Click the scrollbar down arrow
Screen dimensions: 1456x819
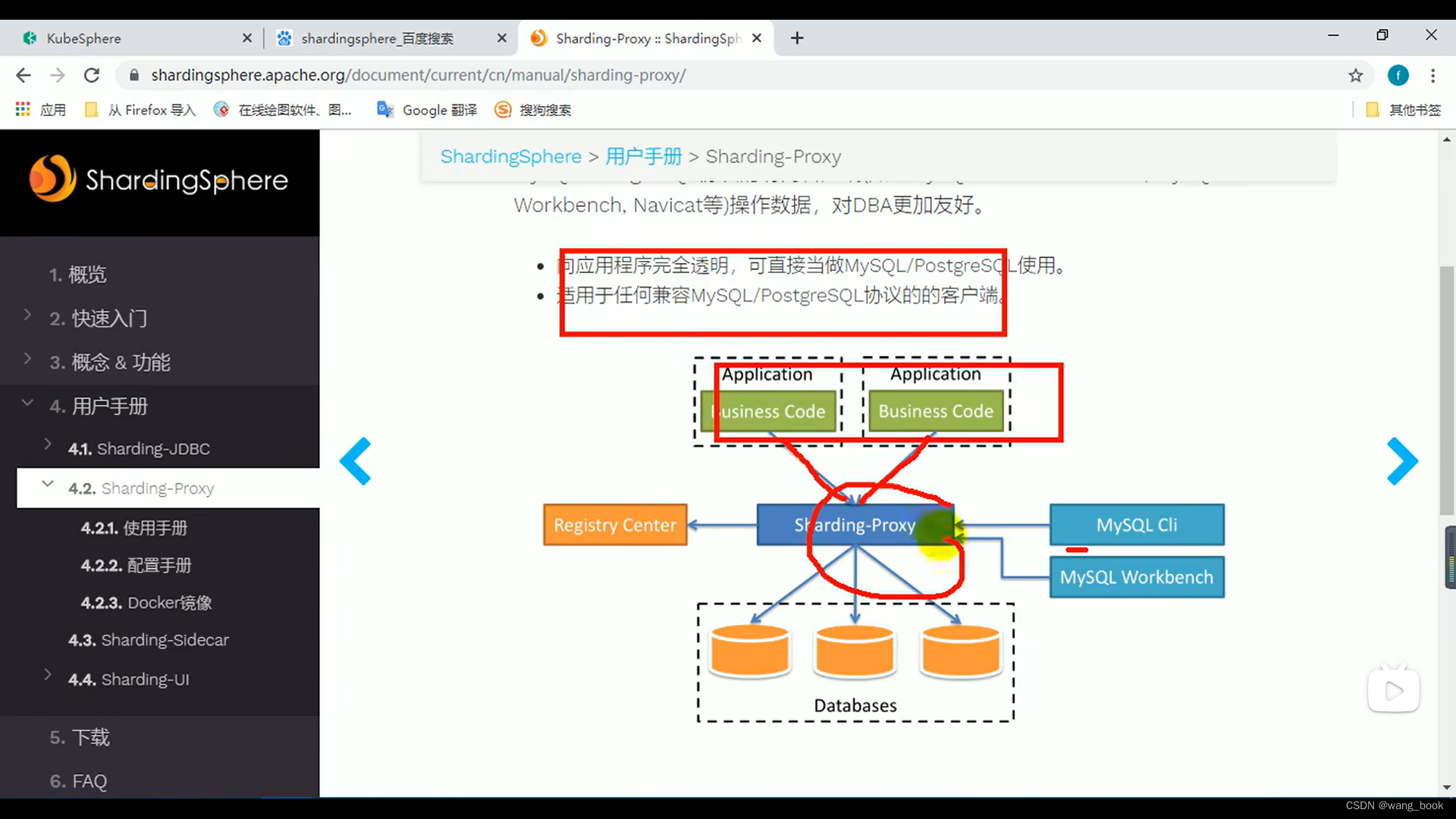click(1447, 788)
